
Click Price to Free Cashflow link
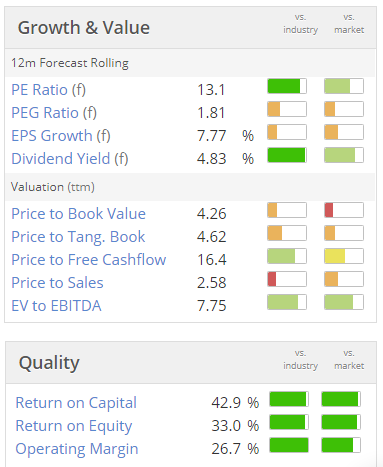[89, 260]
